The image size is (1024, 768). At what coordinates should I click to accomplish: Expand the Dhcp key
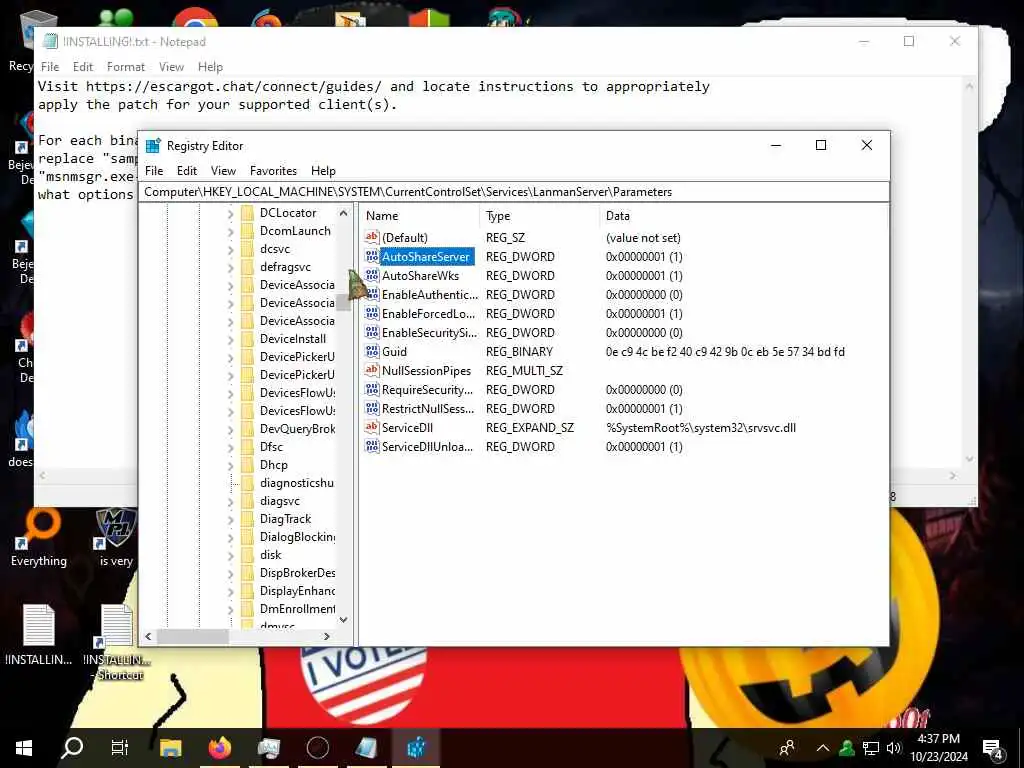coord(231,466)
